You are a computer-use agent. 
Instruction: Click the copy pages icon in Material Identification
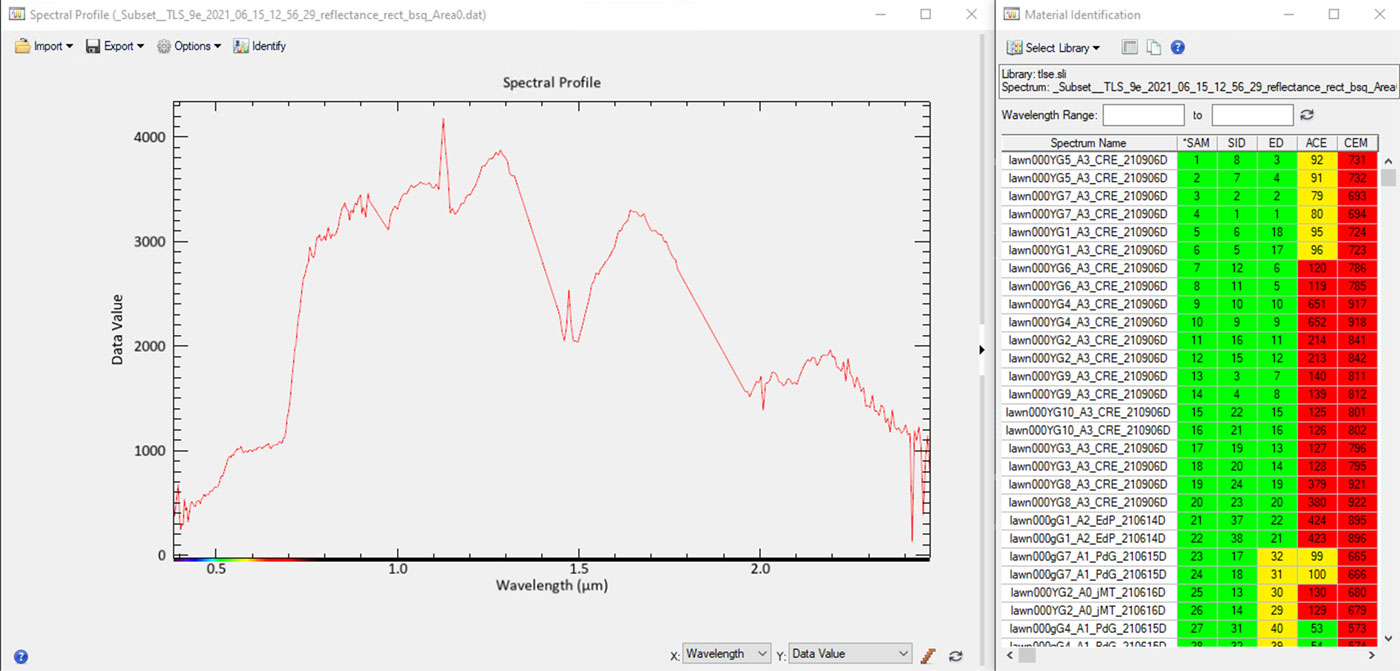coord(1153,47)
